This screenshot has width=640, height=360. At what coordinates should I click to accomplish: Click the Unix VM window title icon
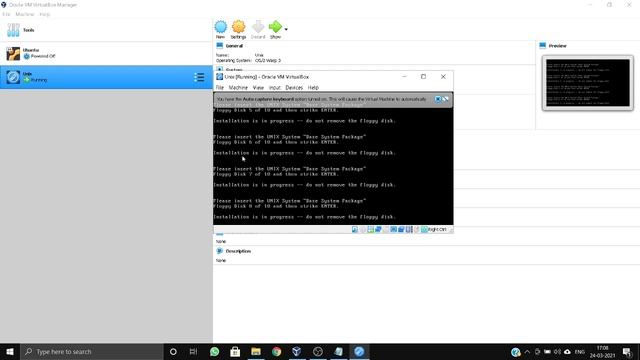click(220, 77)
